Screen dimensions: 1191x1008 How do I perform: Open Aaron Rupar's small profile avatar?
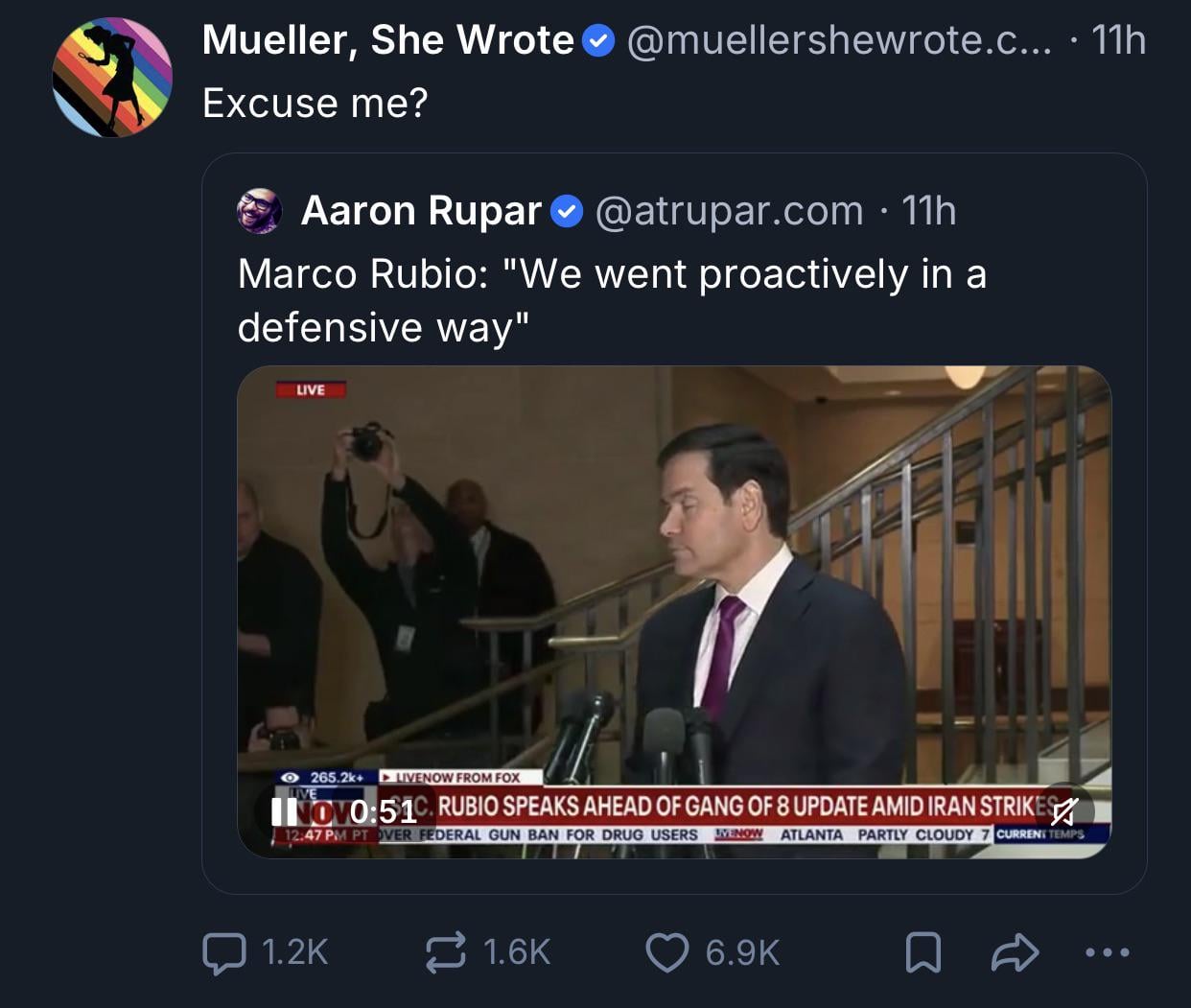click(x=260, y=211)
